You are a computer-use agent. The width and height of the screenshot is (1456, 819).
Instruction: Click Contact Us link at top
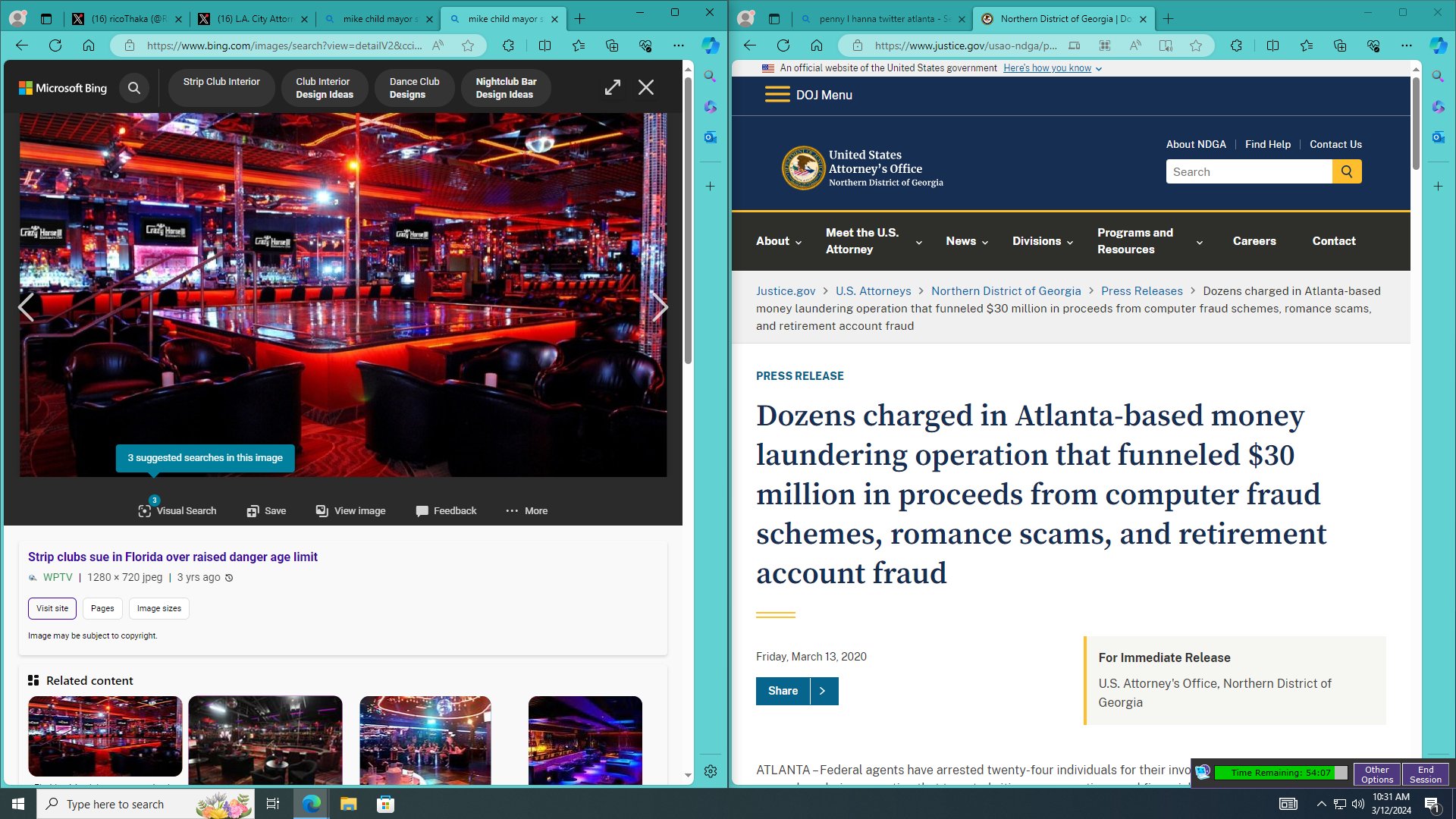[x=1335, y=144]
